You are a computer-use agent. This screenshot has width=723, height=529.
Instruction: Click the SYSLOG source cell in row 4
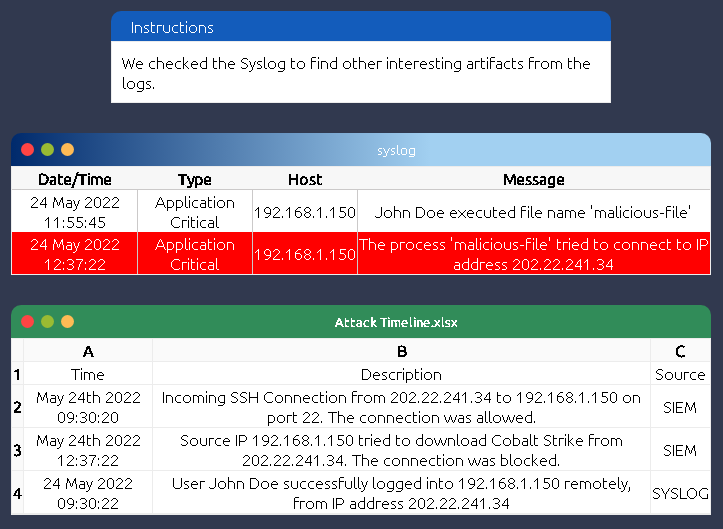tap(680, 493)
